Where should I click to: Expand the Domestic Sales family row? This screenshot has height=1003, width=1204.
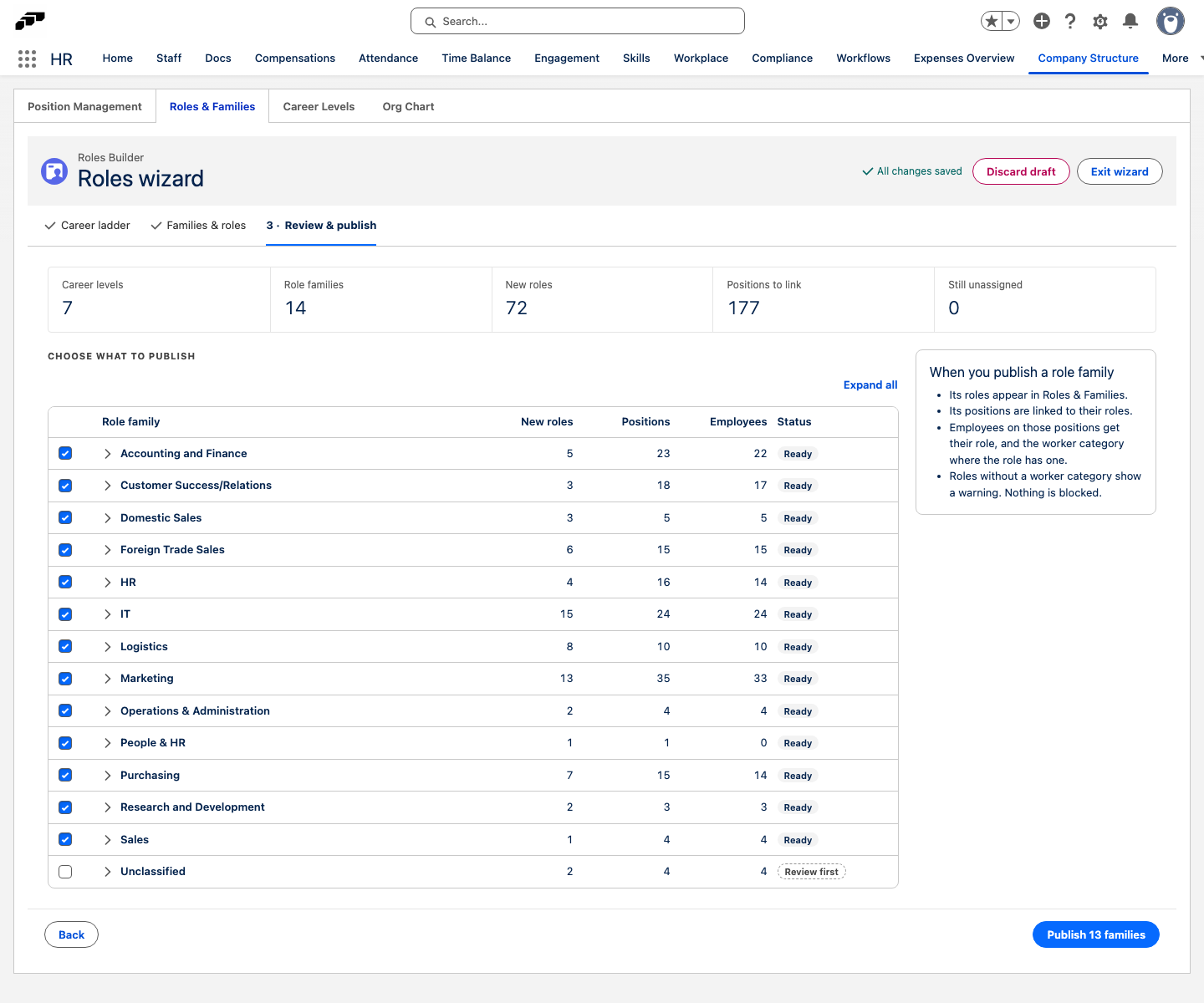[x=107, y=518]
